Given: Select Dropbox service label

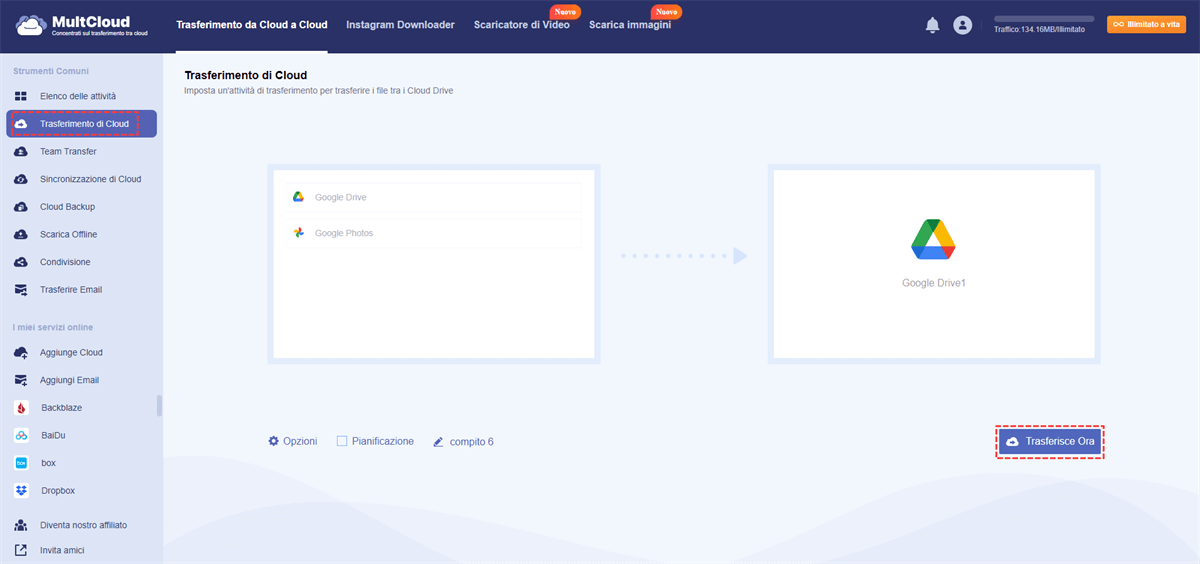Looking at the screenshot, I should pos(58,491).
